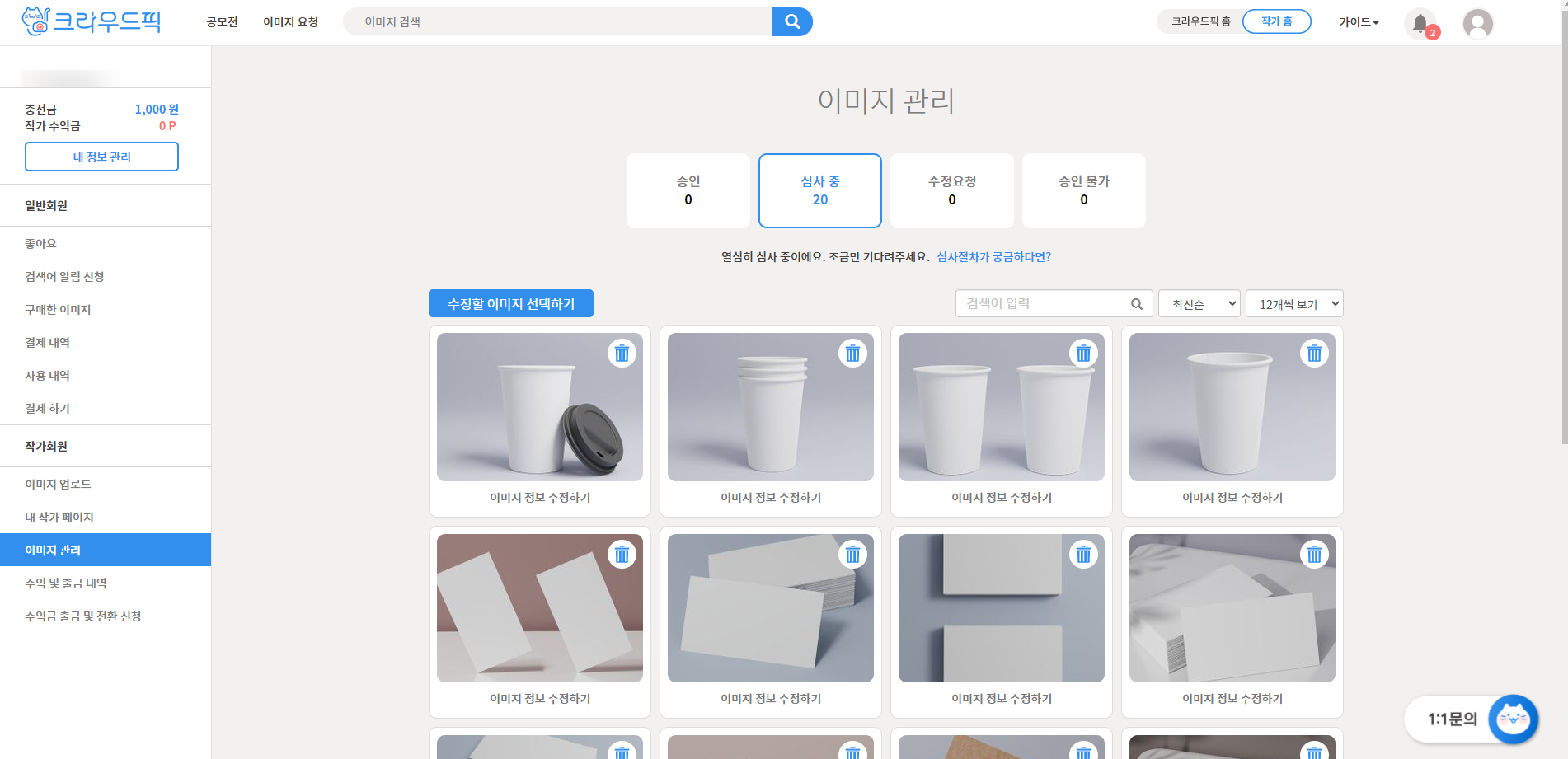Delete the cup with black lid image
Viewport: 1568px width, 759px height.
(622, 354)
